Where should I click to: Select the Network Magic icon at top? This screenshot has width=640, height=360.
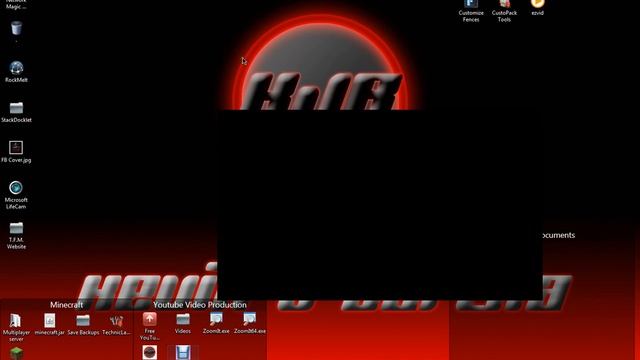[16, 4]
